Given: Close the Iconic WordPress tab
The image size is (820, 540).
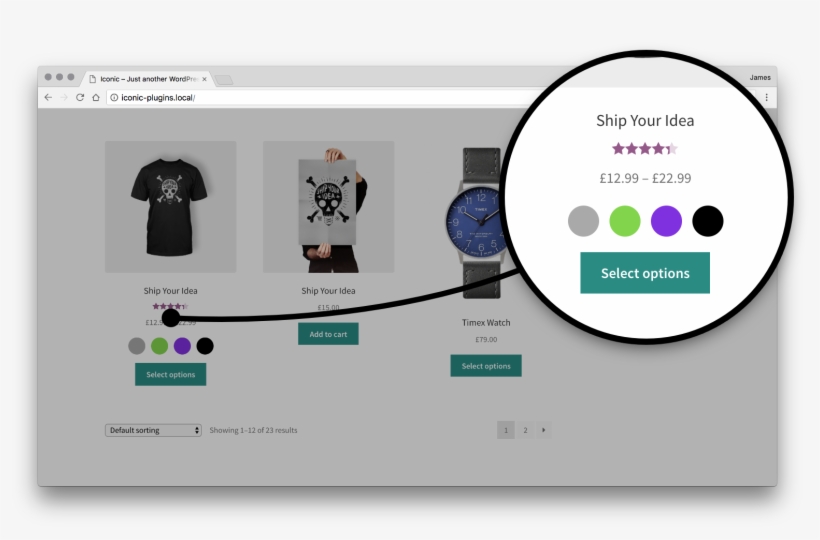Looking at the screenshot, I should [x=204, y=79].
